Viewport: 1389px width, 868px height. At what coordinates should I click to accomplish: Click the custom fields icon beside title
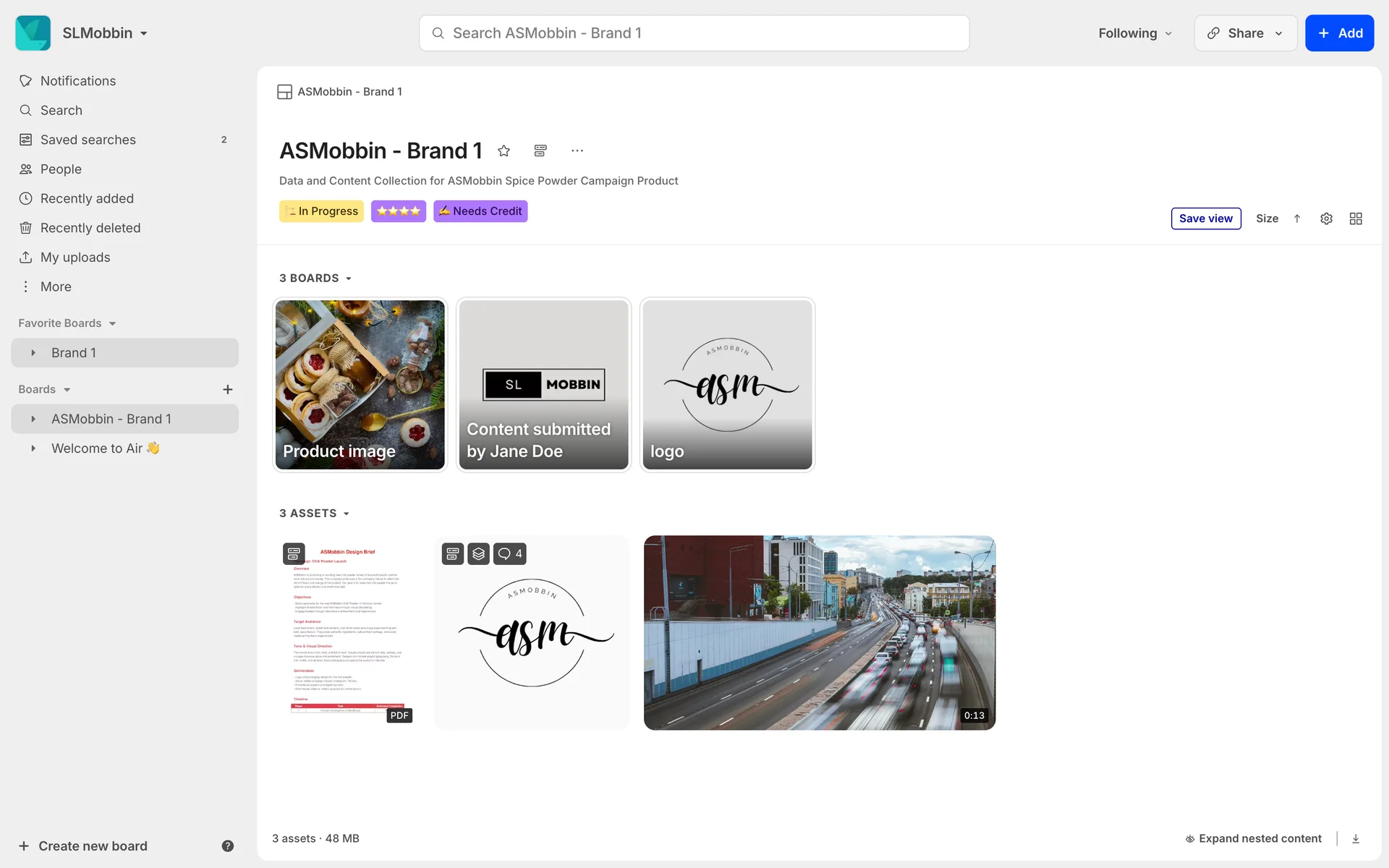point(540,150)
